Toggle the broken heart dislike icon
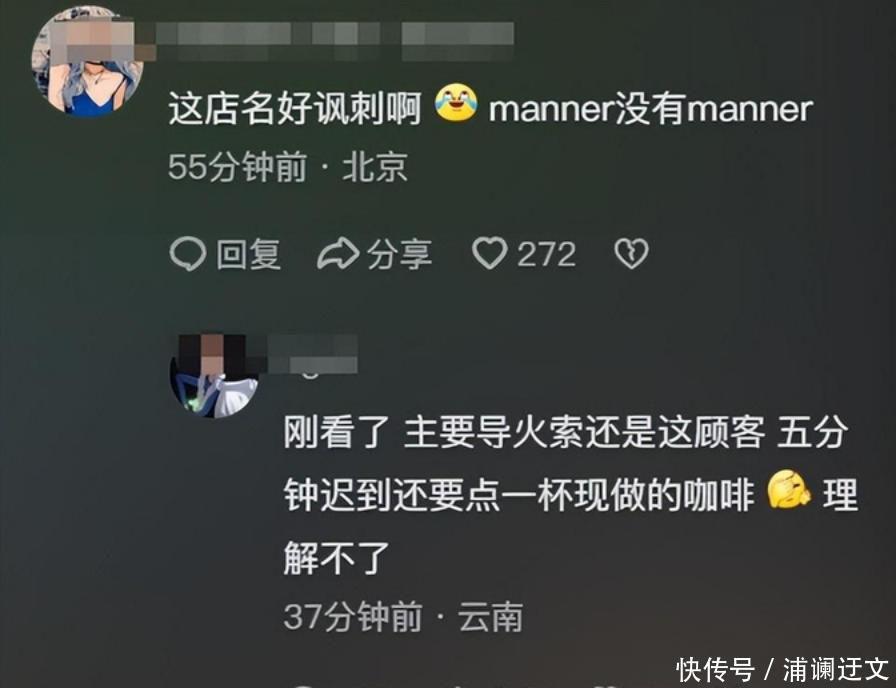 [631, 253]
